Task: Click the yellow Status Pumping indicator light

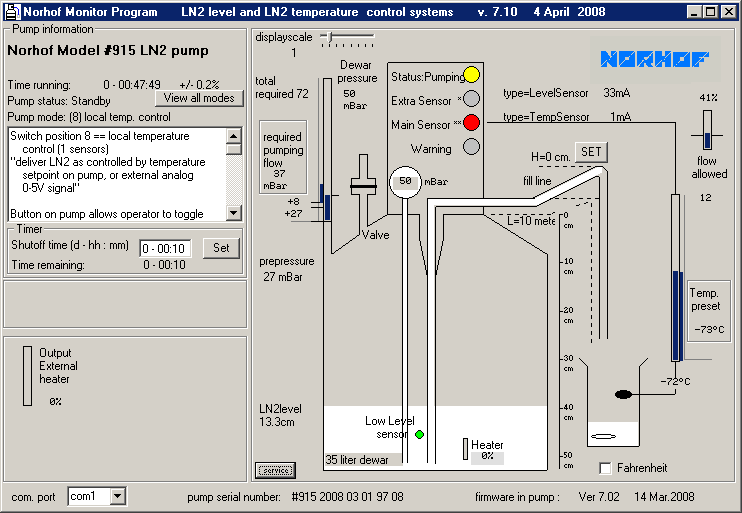Action: 471,75
